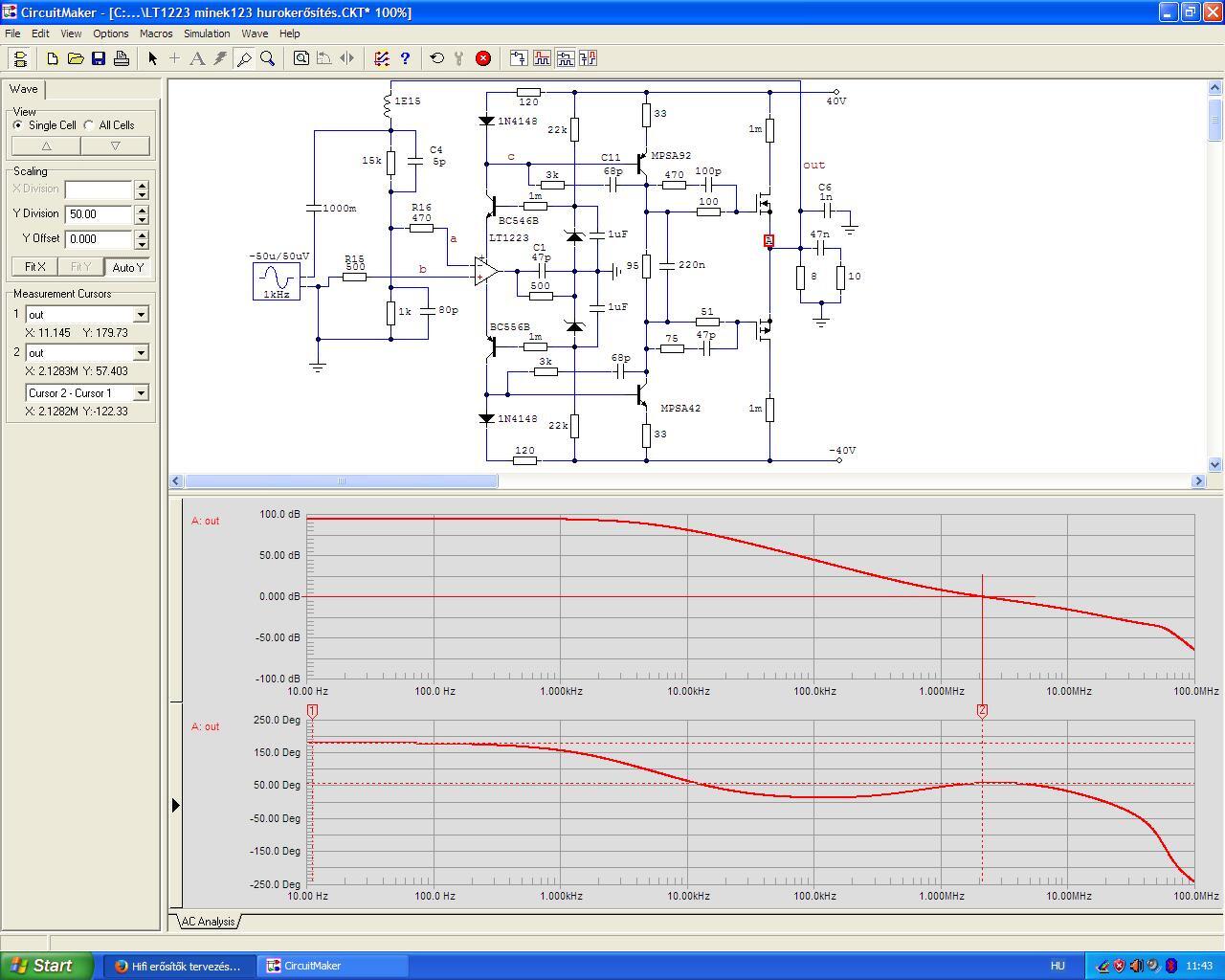Expand the Cursor 2 - Cursor 1 dropdown
1225x980 pixels.
[141, 393]
